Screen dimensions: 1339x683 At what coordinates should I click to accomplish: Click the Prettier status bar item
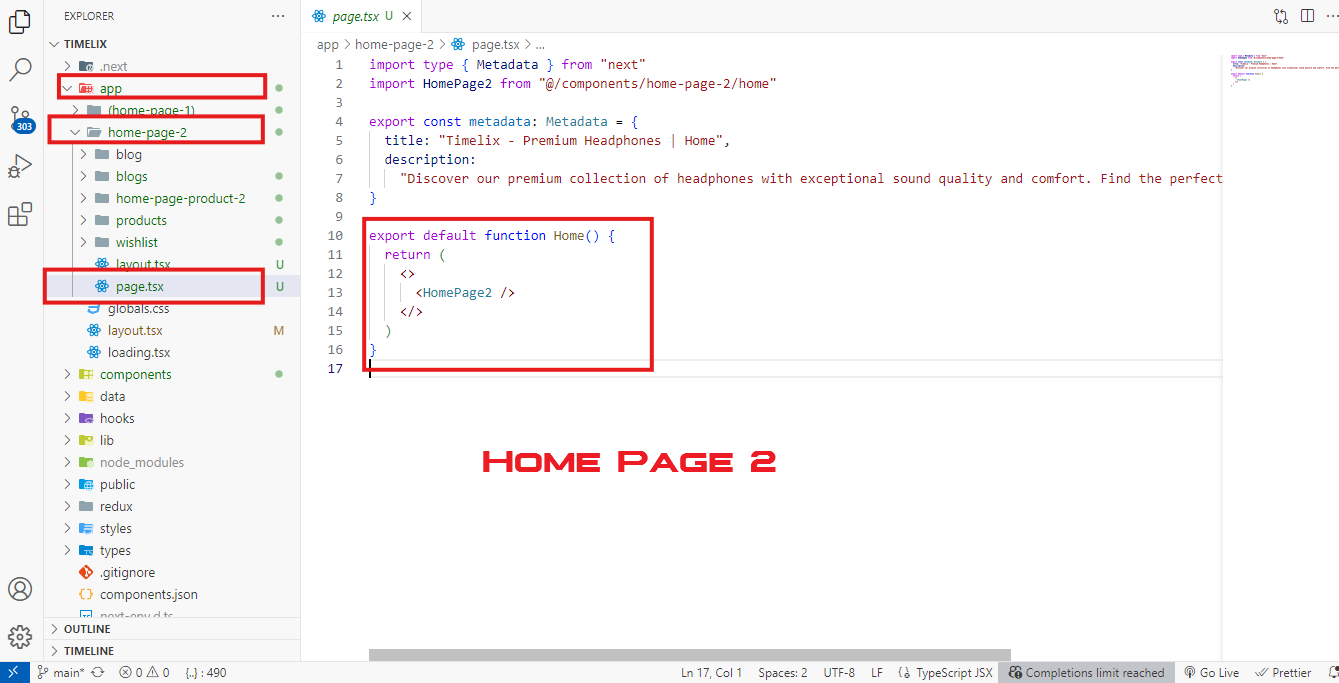point(1283,673)
